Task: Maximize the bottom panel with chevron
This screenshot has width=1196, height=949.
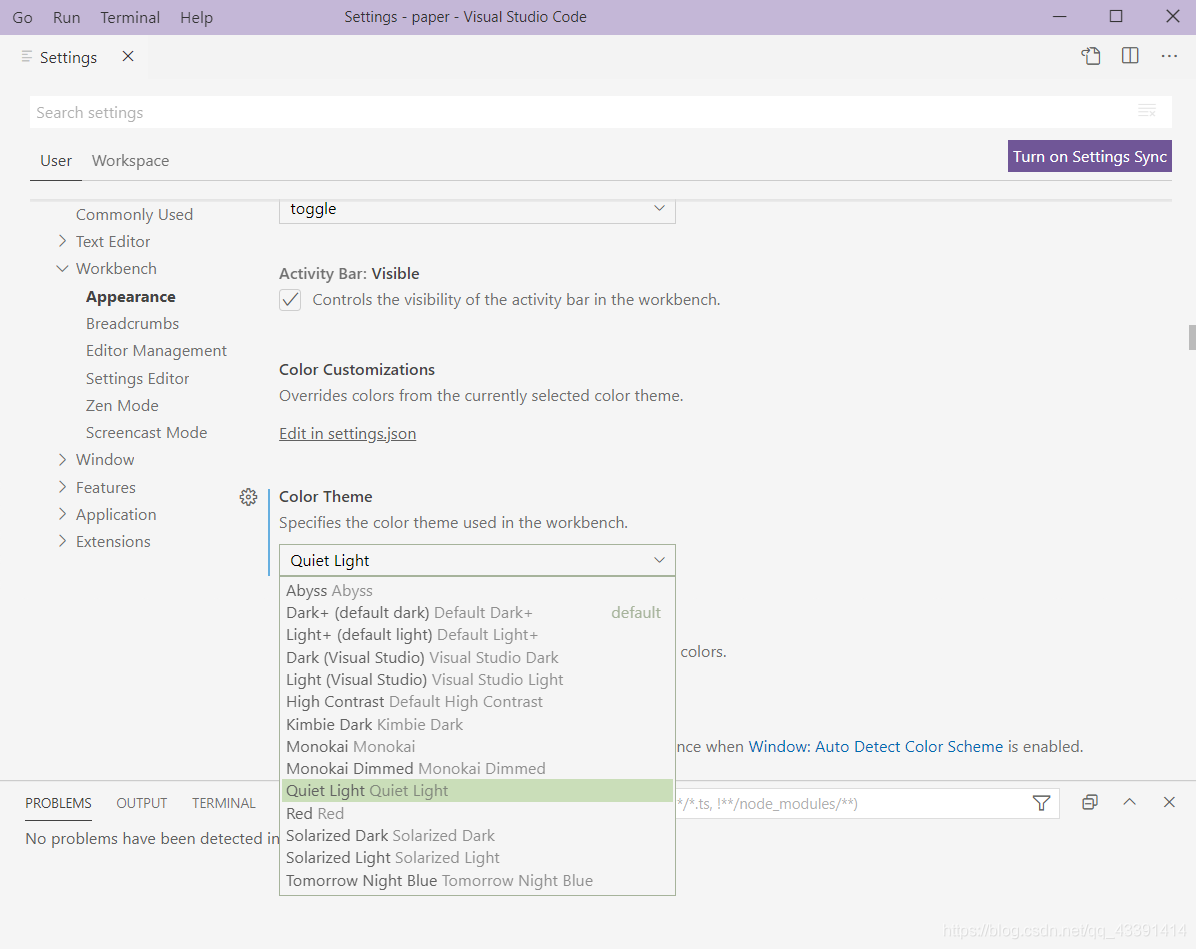Action: pos(1130,802)
